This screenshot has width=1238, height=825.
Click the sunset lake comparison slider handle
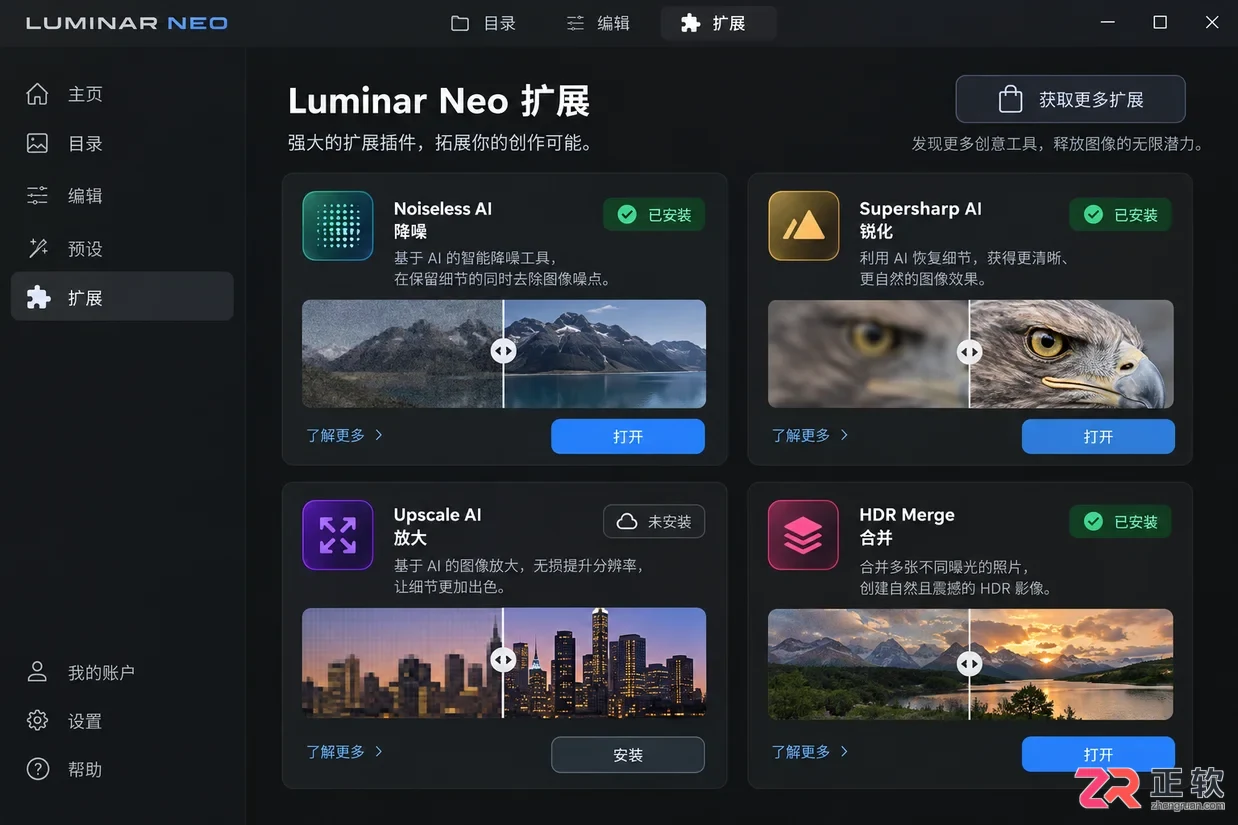coord(969,663)
